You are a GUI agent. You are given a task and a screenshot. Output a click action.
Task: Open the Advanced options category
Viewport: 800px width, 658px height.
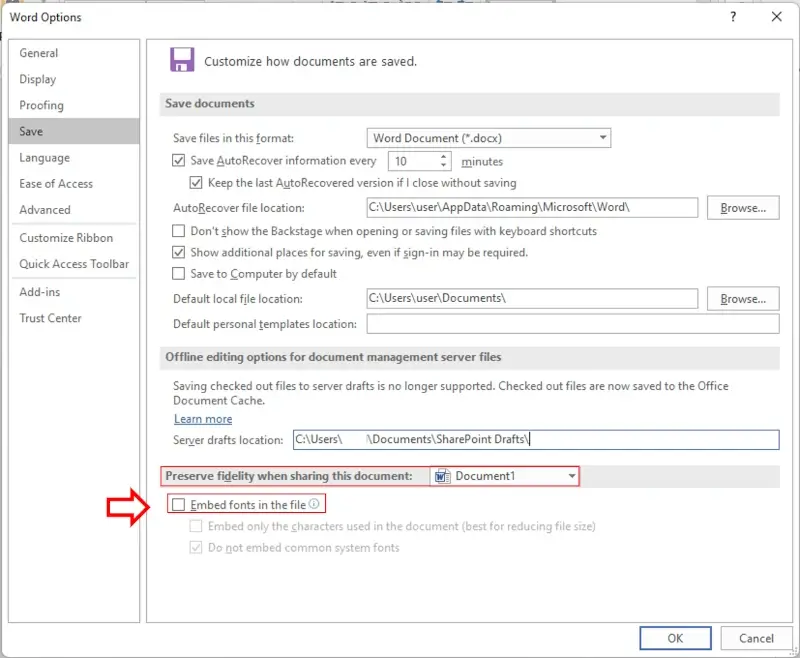74,210
